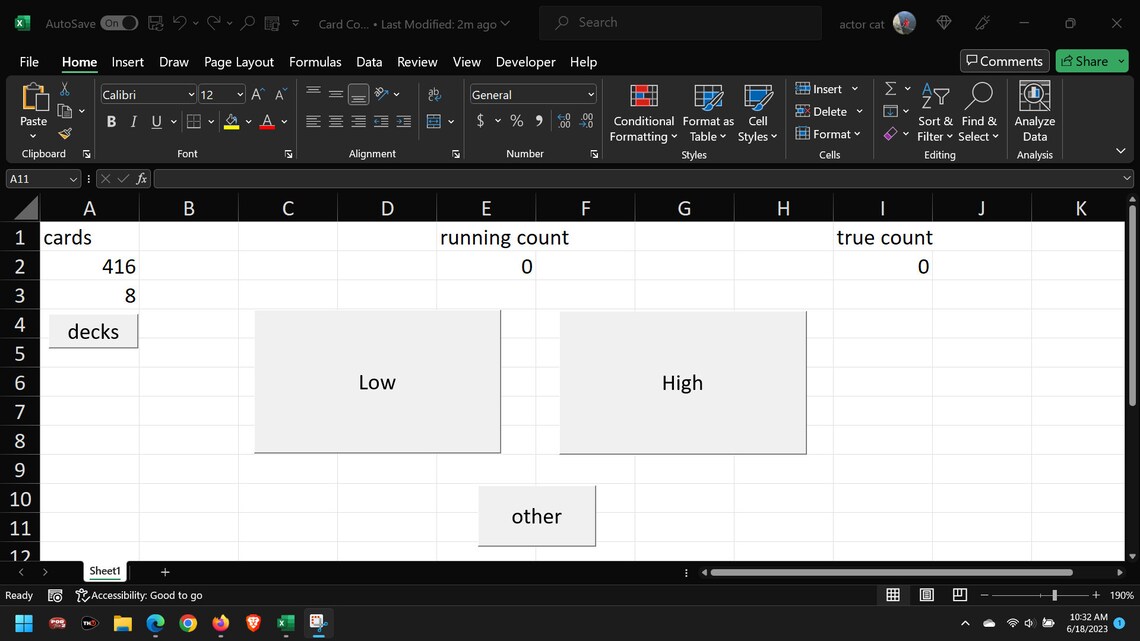Image resolution: width=1140 pixels, height=641 pixels.
Task: Switch to the Formulas ribbon tab
Action: click(x=315, y=61)
